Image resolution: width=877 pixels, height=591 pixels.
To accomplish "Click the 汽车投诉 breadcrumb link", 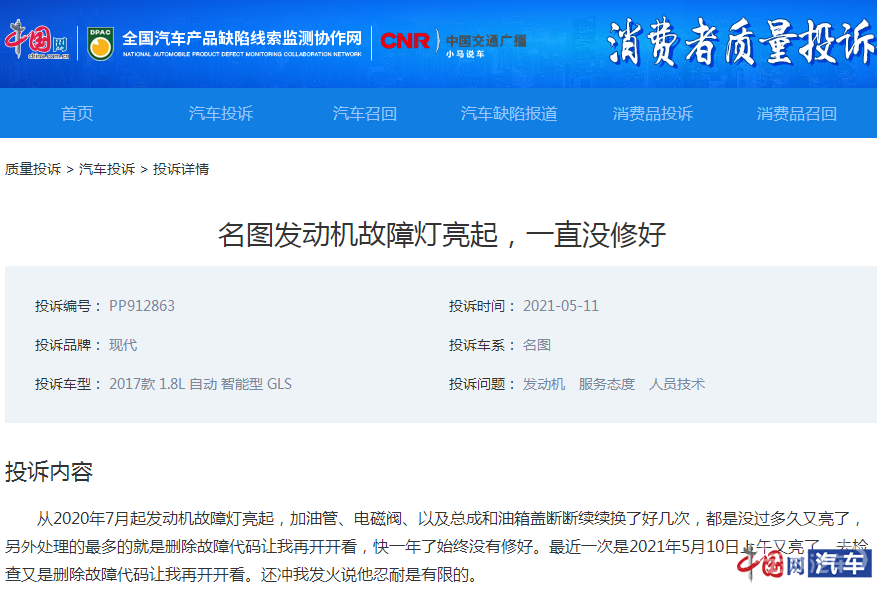I will (107, 169).
